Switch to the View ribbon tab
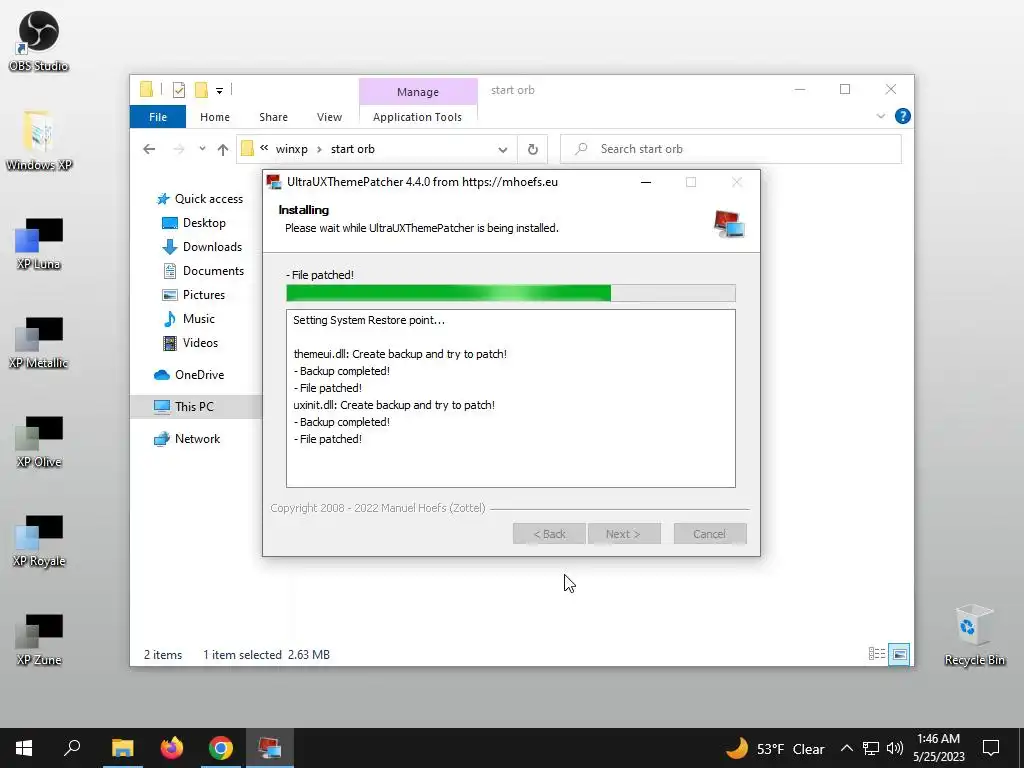This screenshot has height=768, width=1024. tap(329, 117)
